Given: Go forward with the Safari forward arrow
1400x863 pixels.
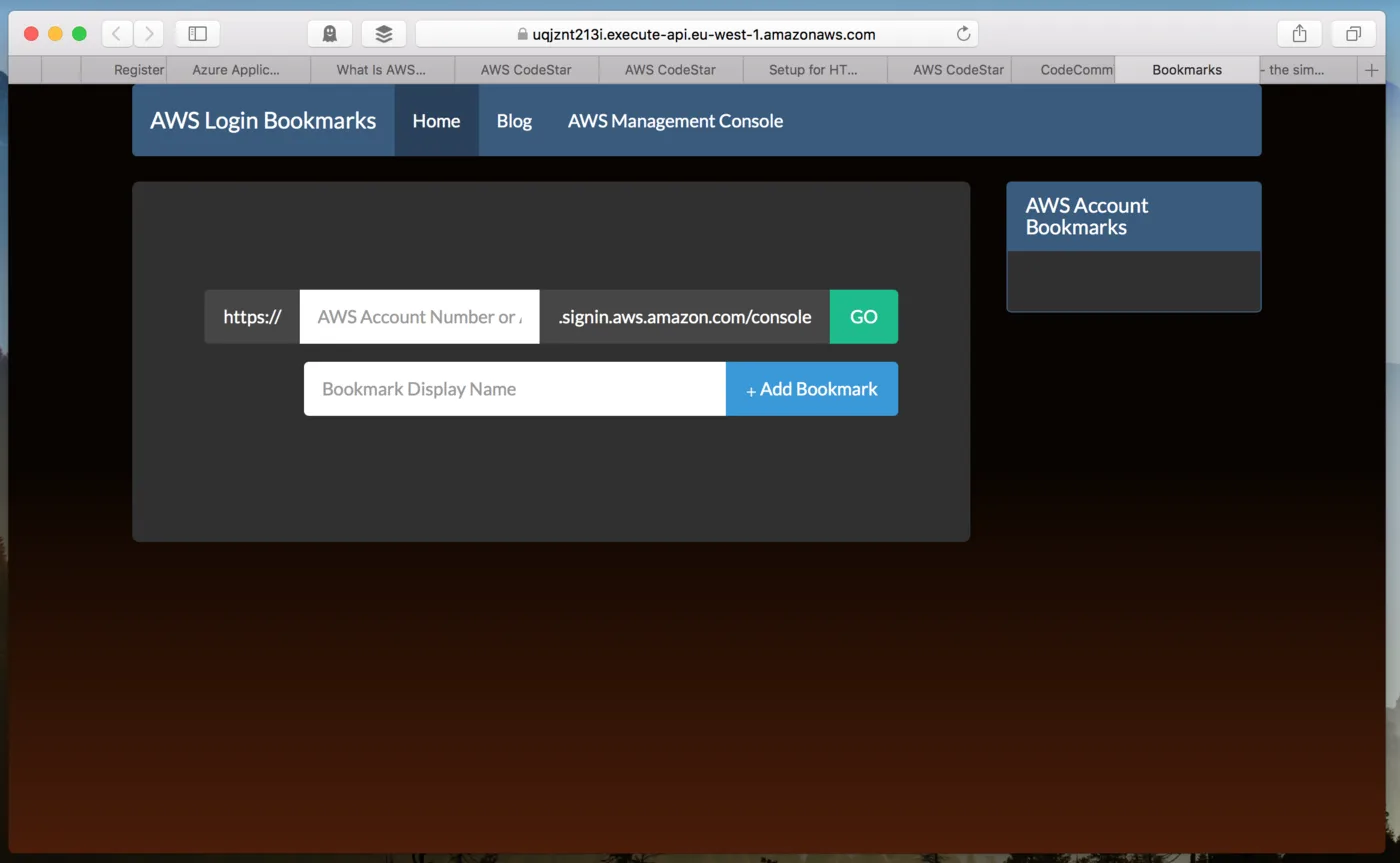Looking at the screenshot, I should pyautogui.click(x=149, y=34).
